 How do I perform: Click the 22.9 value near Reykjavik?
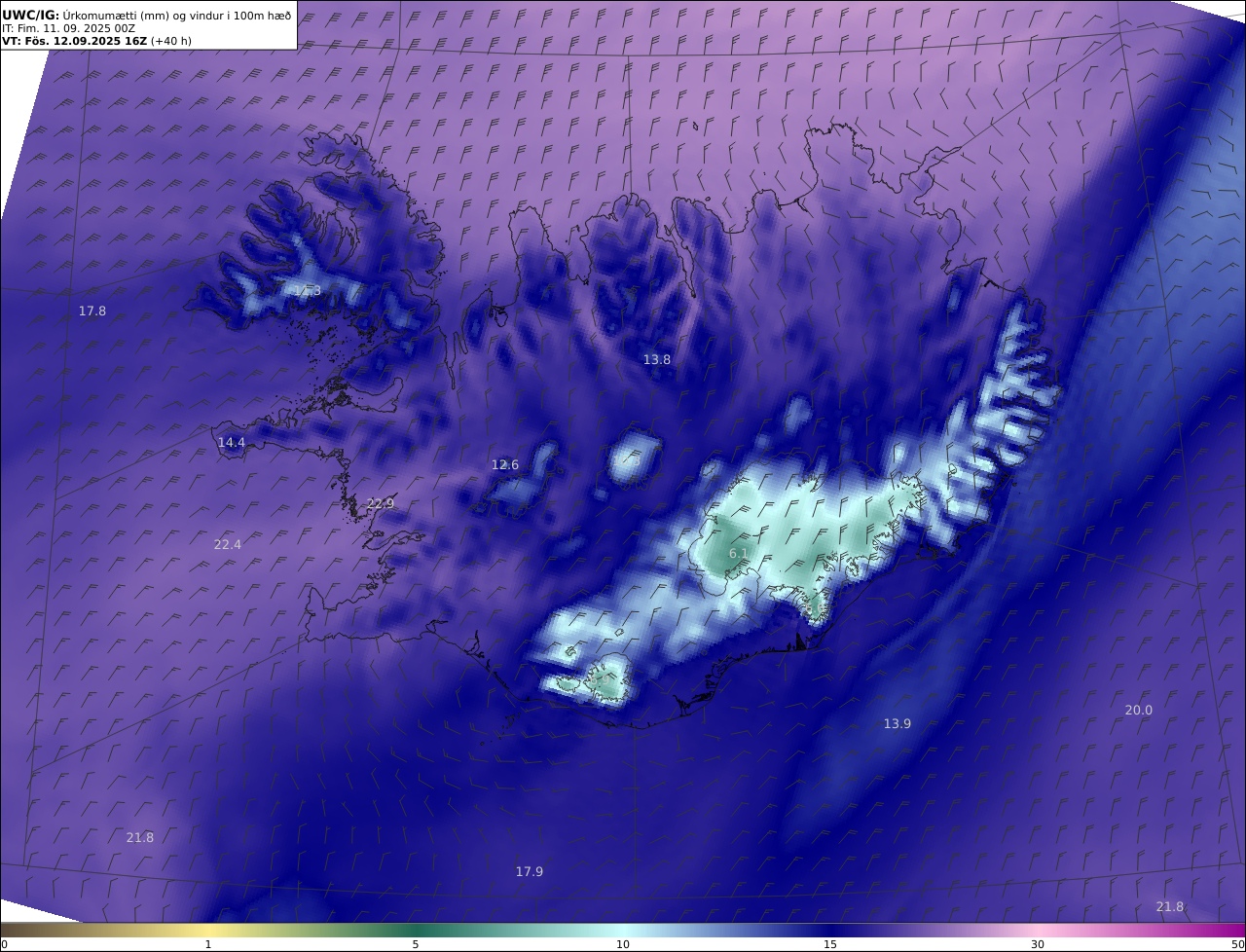381,503
